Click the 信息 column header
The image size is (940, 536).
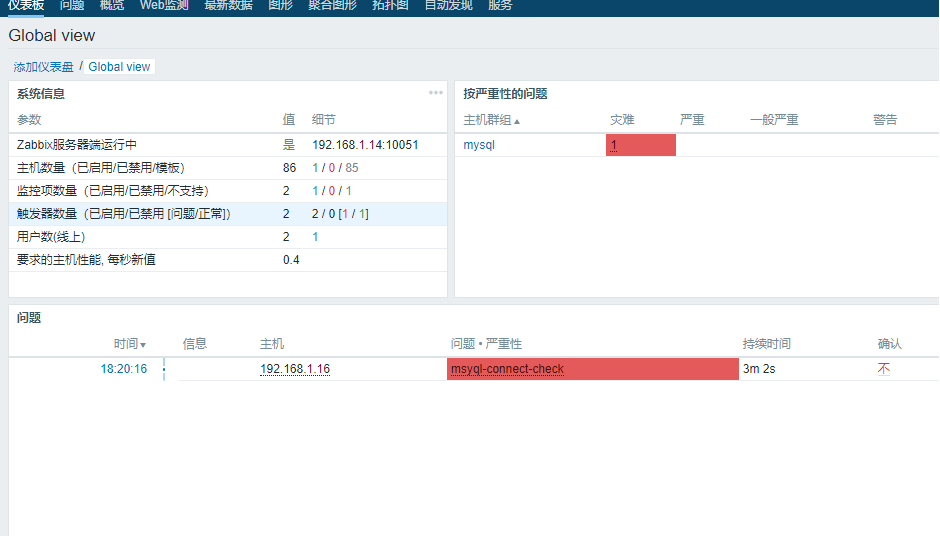click(195, 344)
